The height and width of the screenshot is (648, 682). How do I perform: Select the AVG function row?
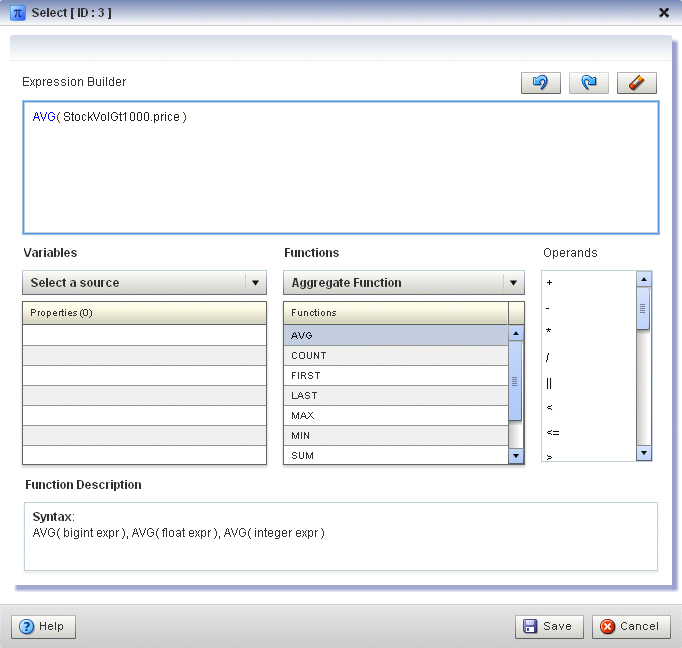tap(395, 335)
